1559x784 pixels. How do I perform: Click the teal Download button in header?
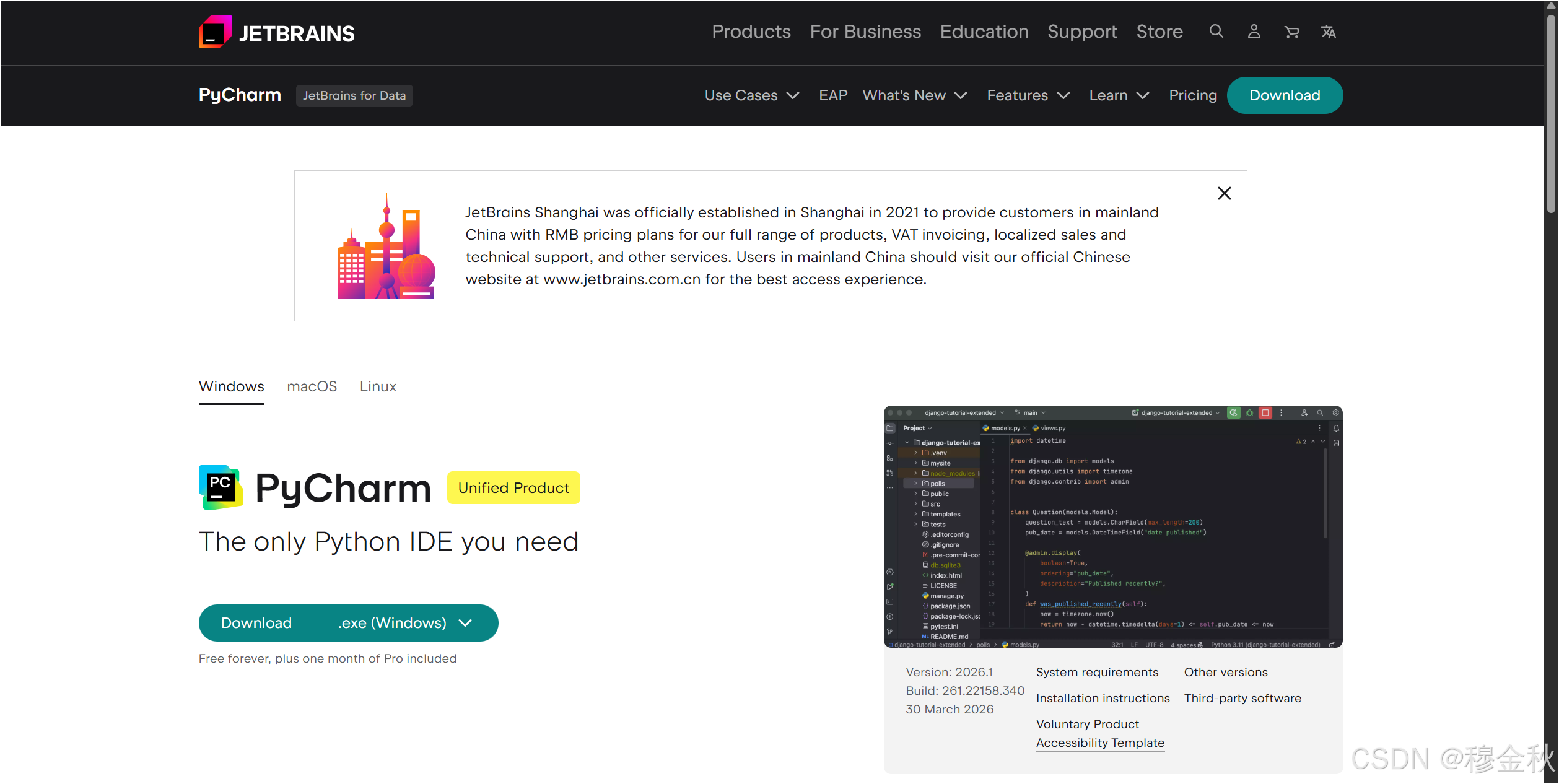(x=1285, y=95)
